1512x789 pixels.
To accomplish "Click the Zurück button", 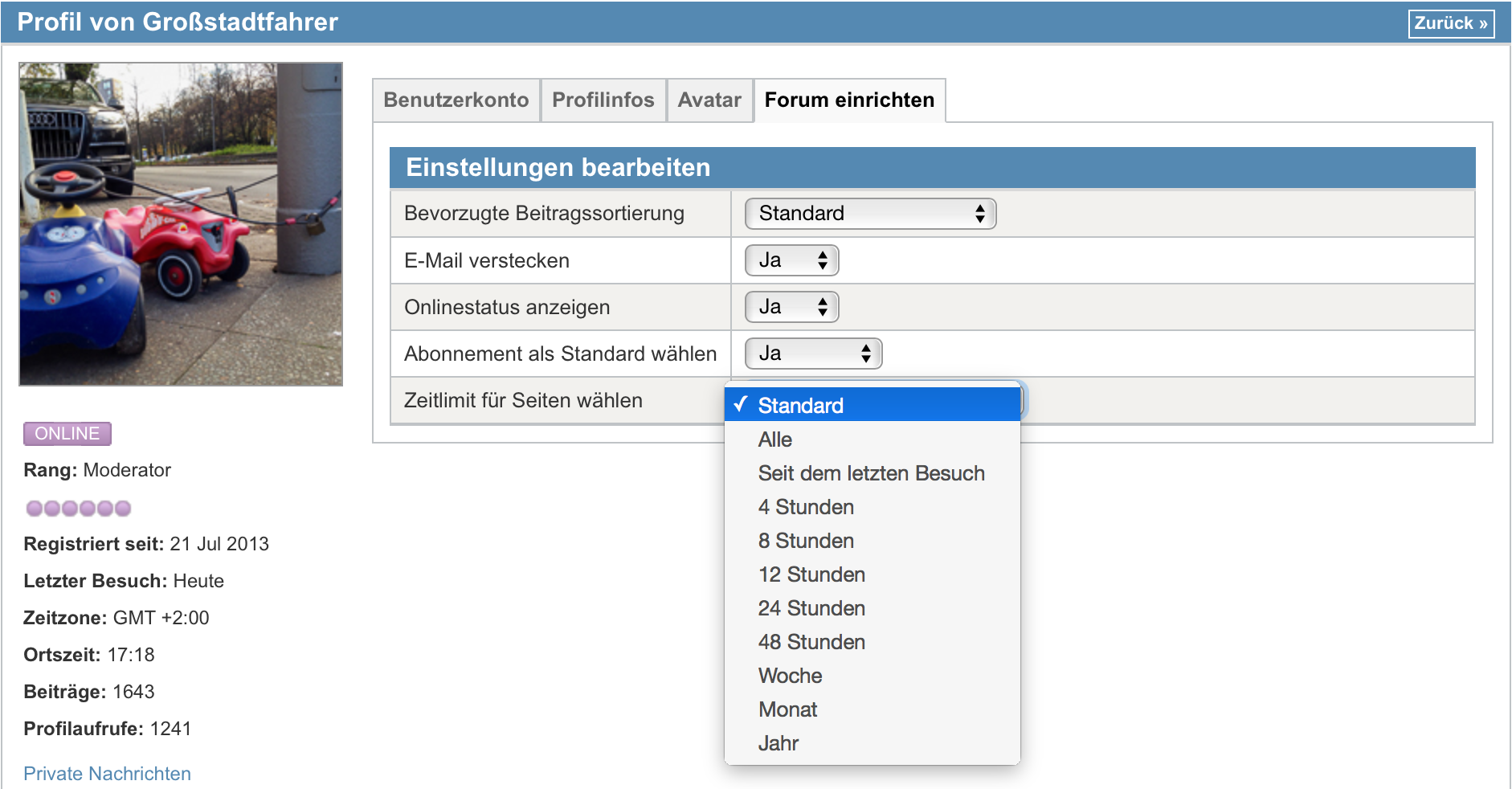I will coord(1450,23).
